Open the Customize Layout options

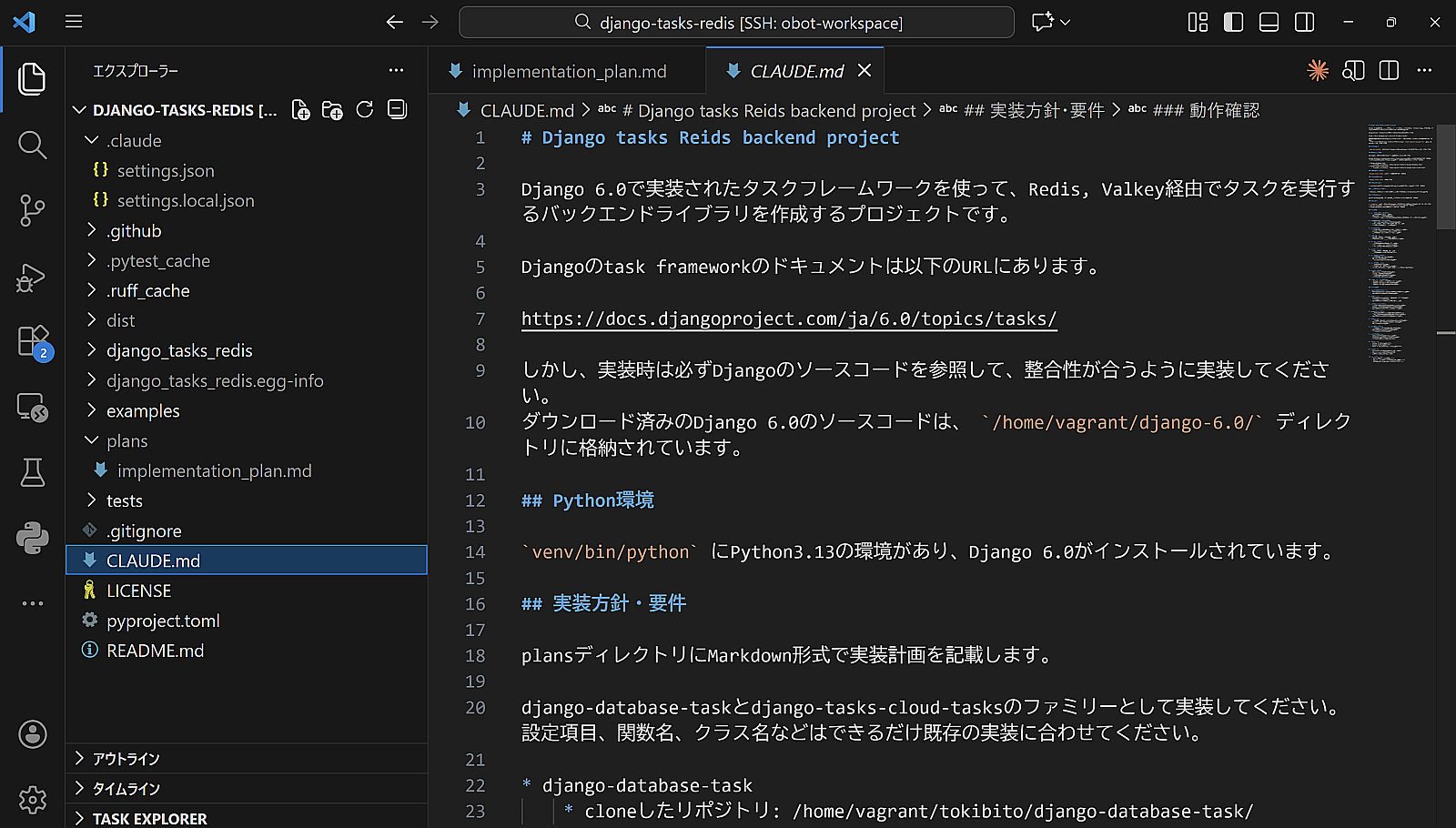[1198, 22]
